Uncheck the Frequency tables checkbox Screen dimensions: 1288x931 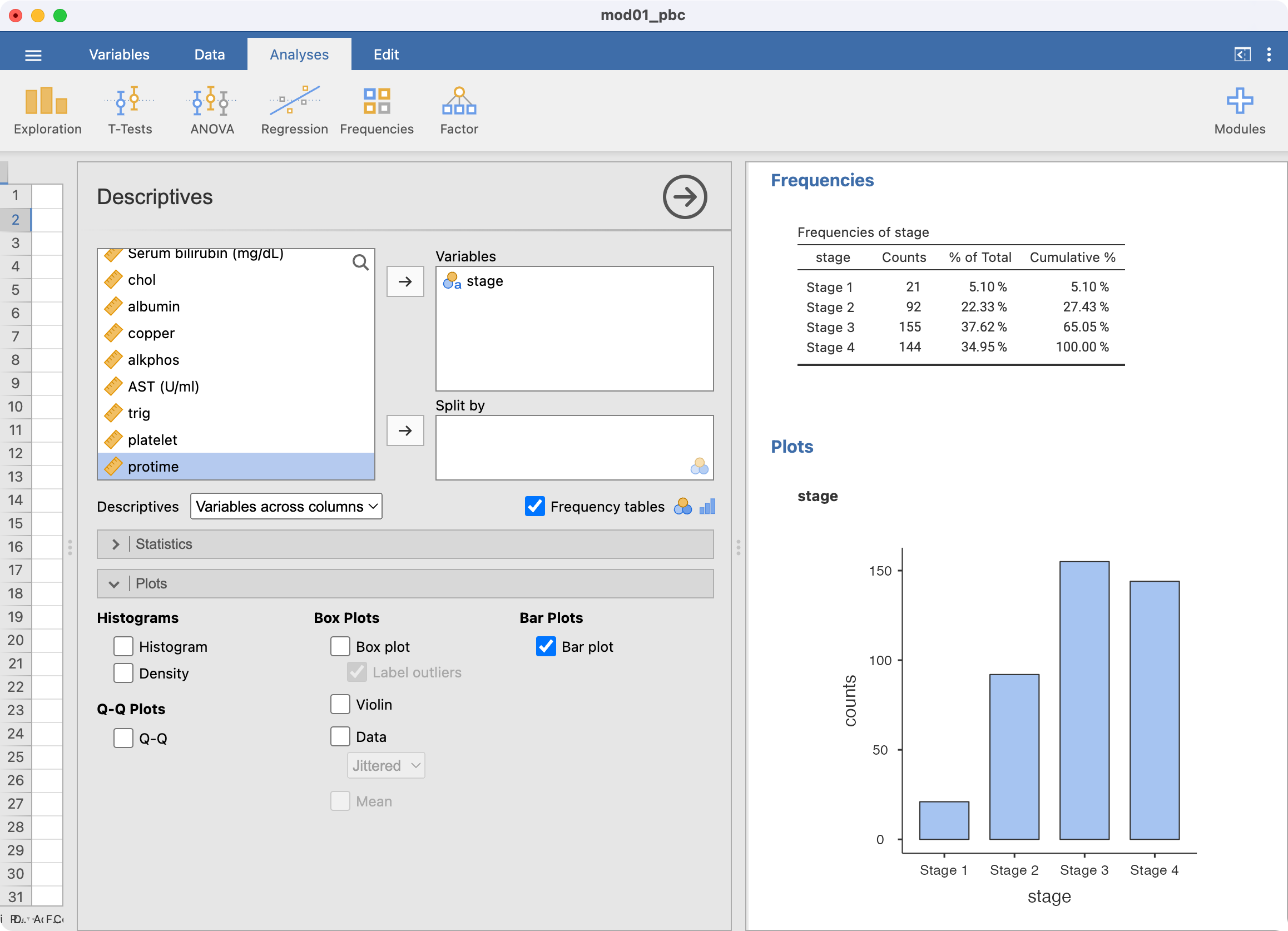coord(534,506)
